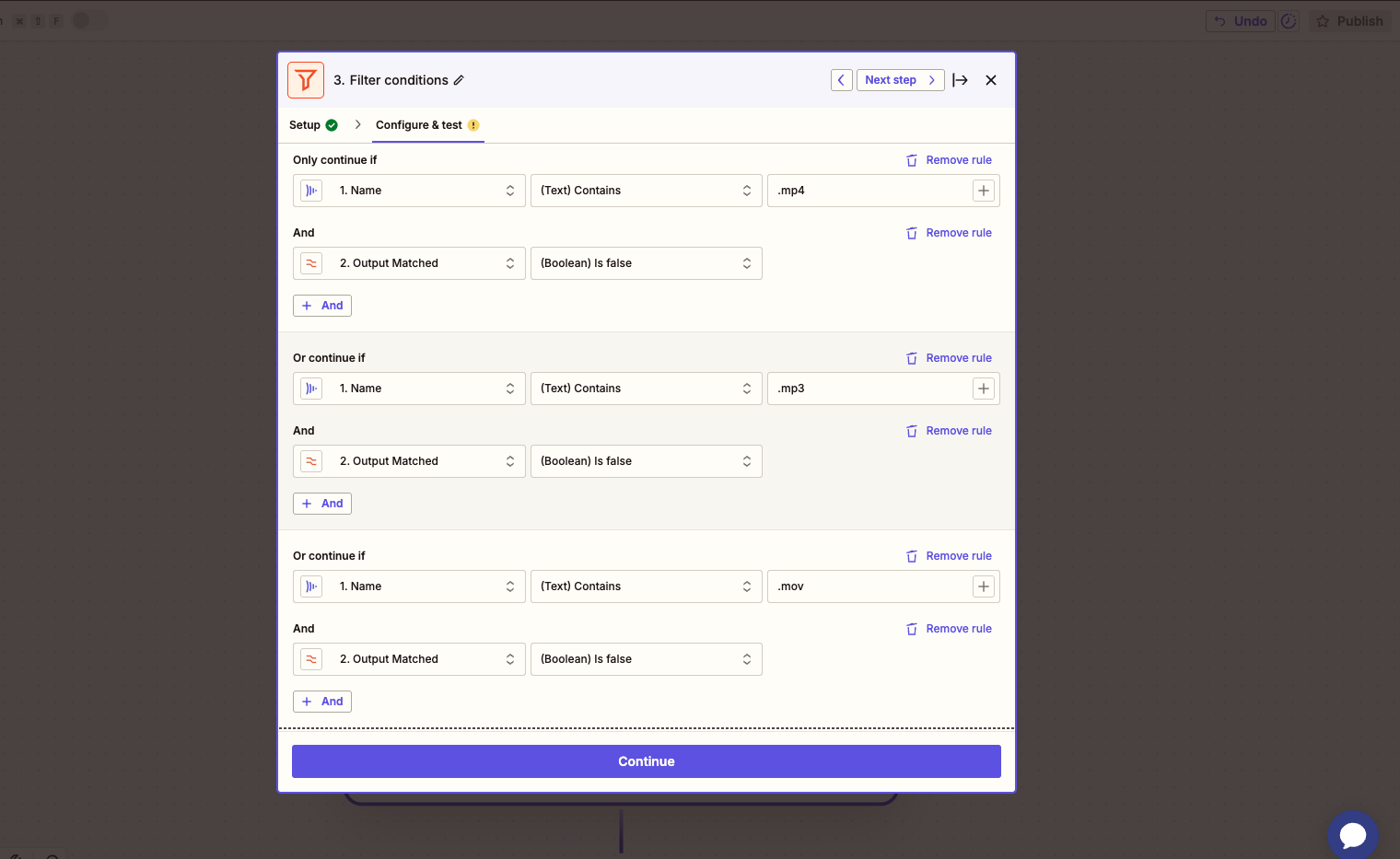Remove rule for the .mov condition
1400x859 pixels.
click(x=949, y=556)
